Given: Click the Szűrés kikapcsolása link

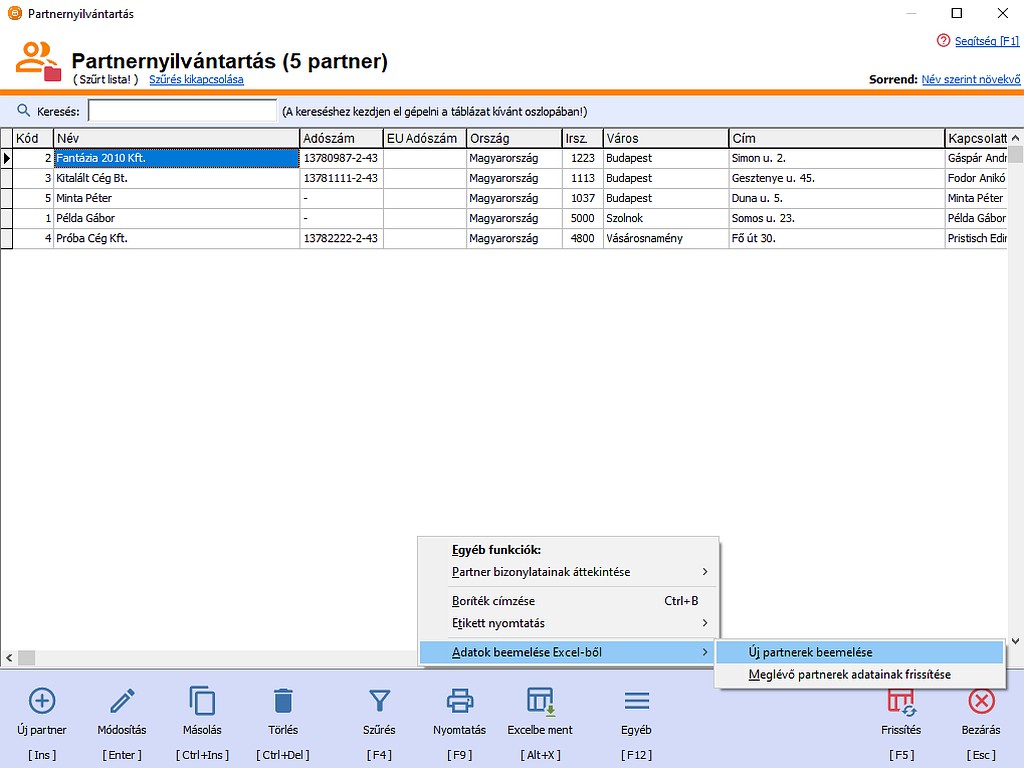Looking at the screenshot, I should 196,80.
